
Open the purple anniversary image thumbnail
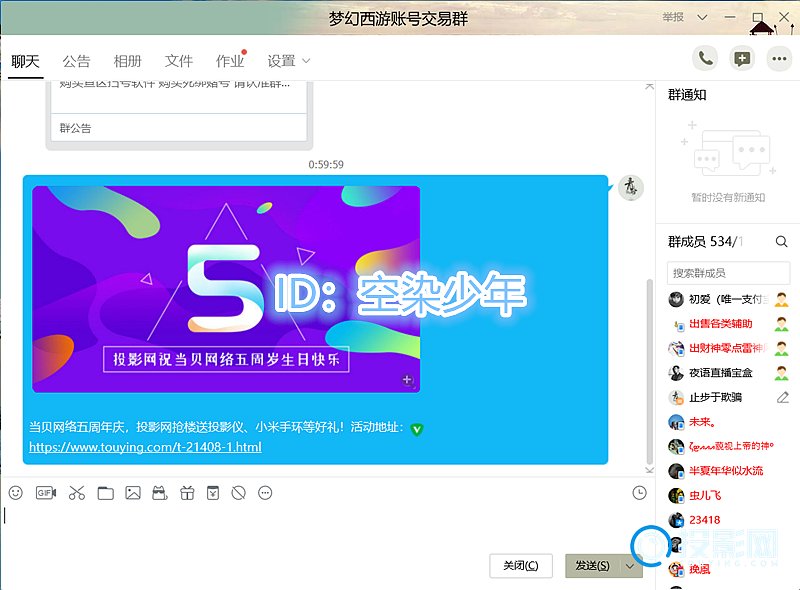point(226,289)
